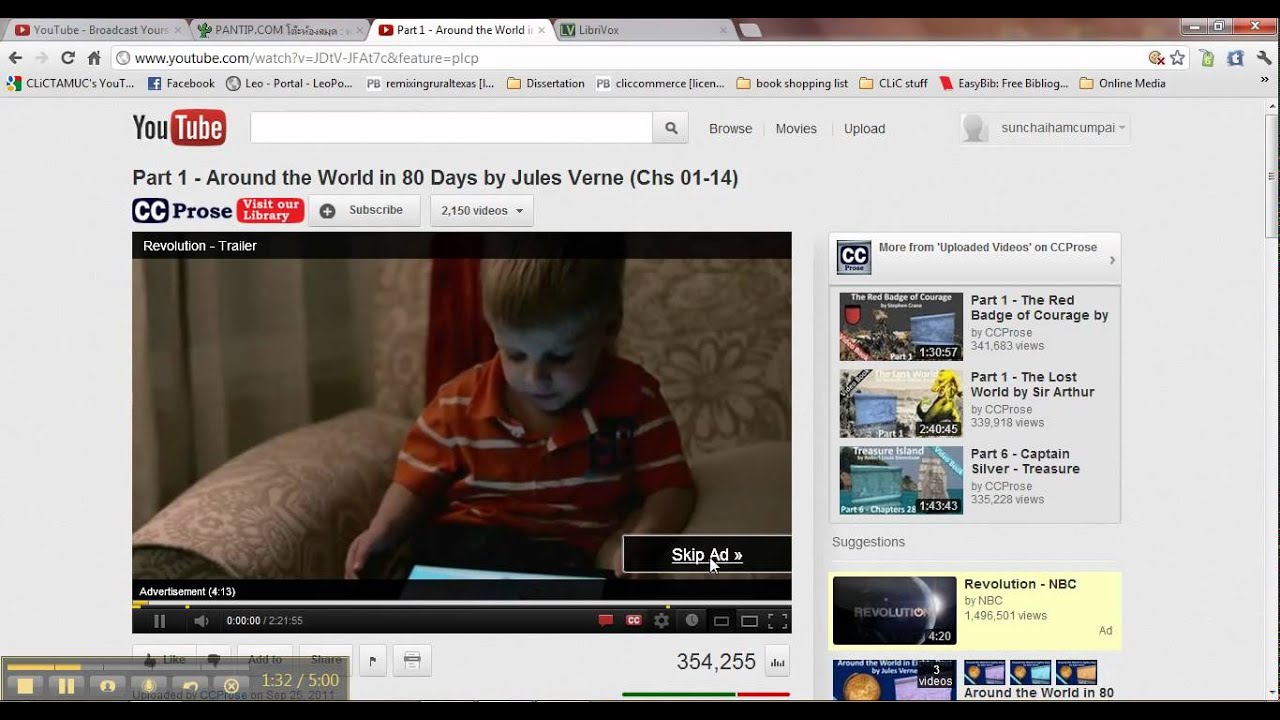Open the Movies page
Viewport: 1280px width, 720px height.
click(796, 129)
